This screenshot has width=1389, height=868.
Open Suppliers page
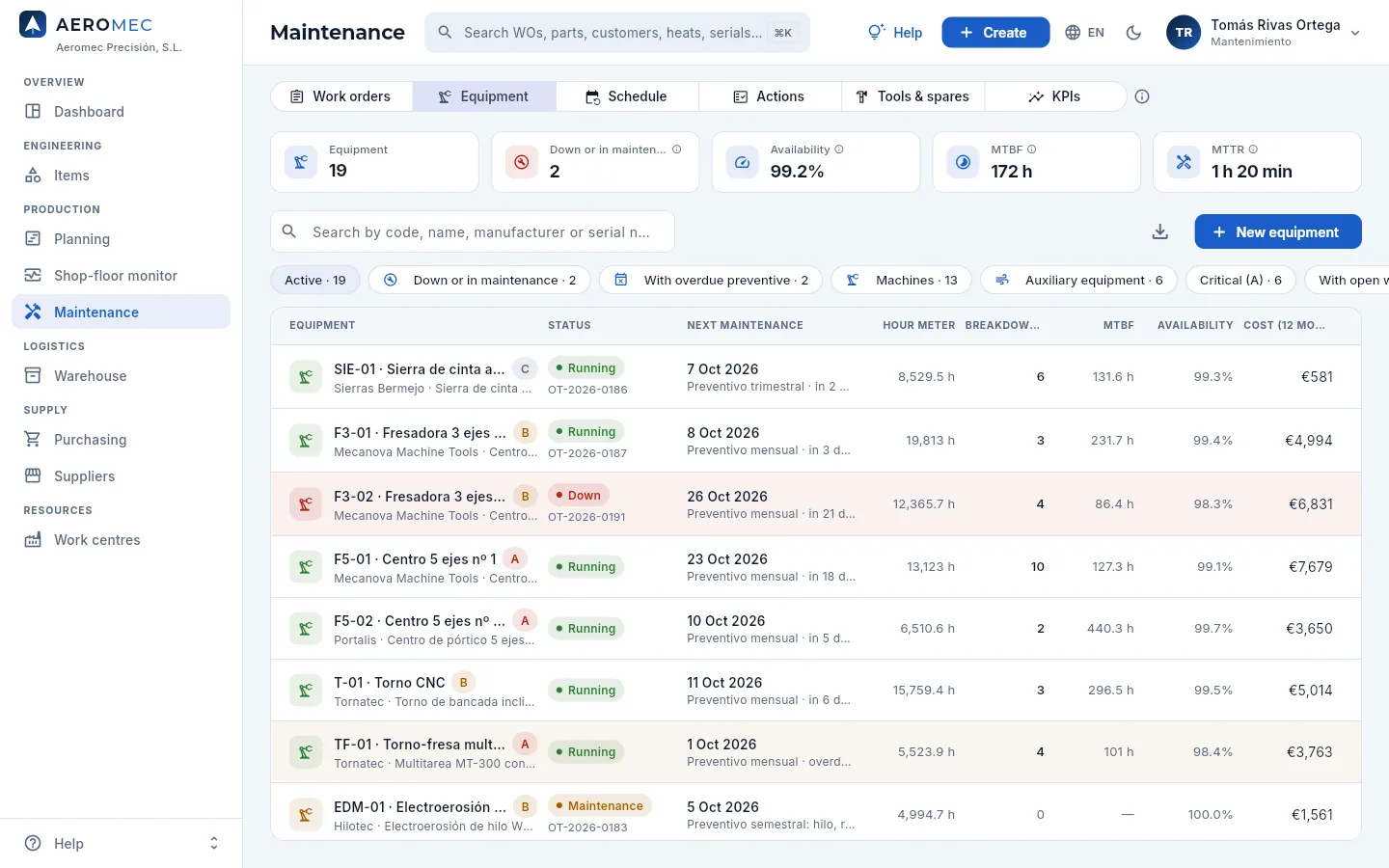[x=122, y=476]
